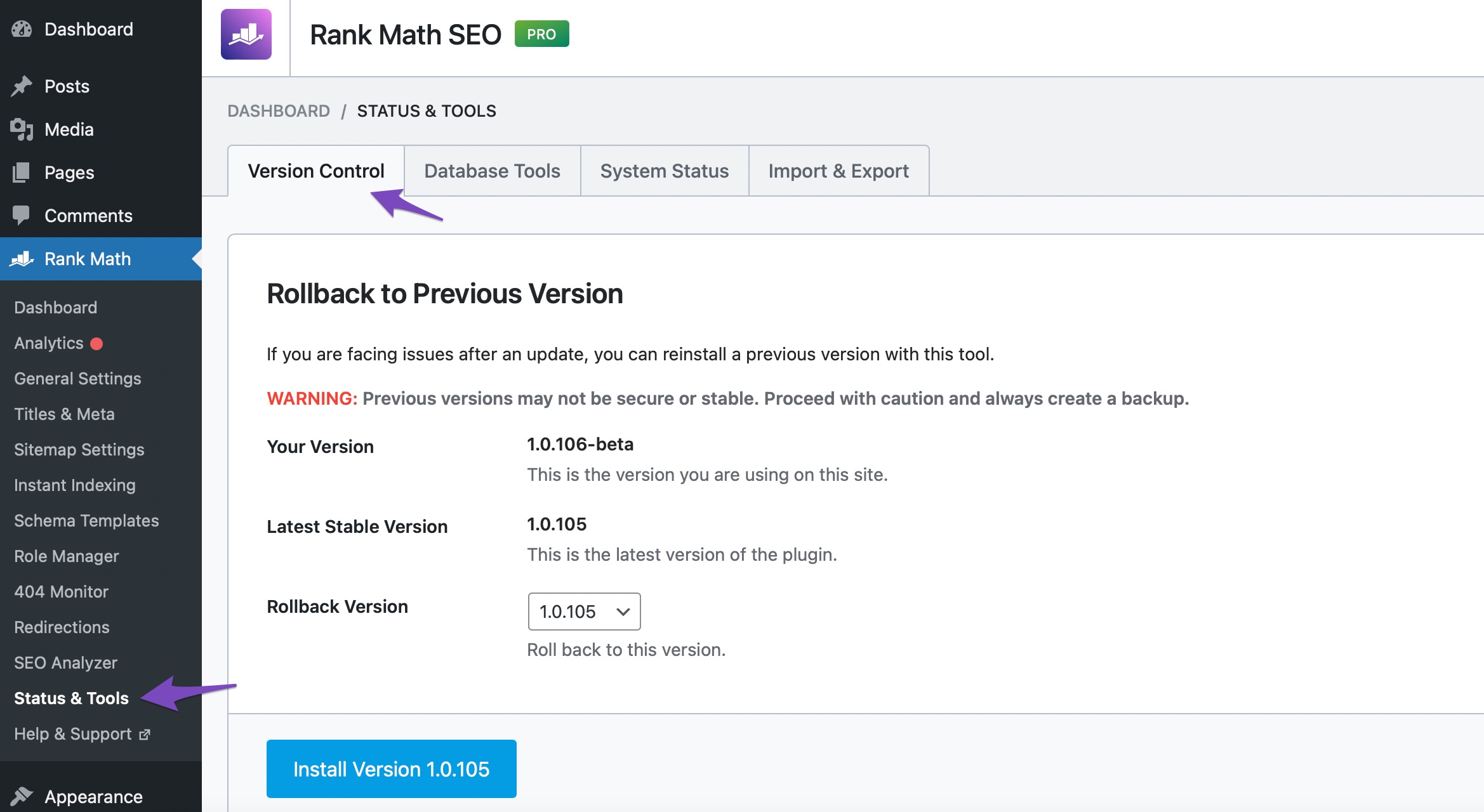Open the System Status tab
The height and width of the screenshot is (812, 1484).
click(x=665, y=171)
